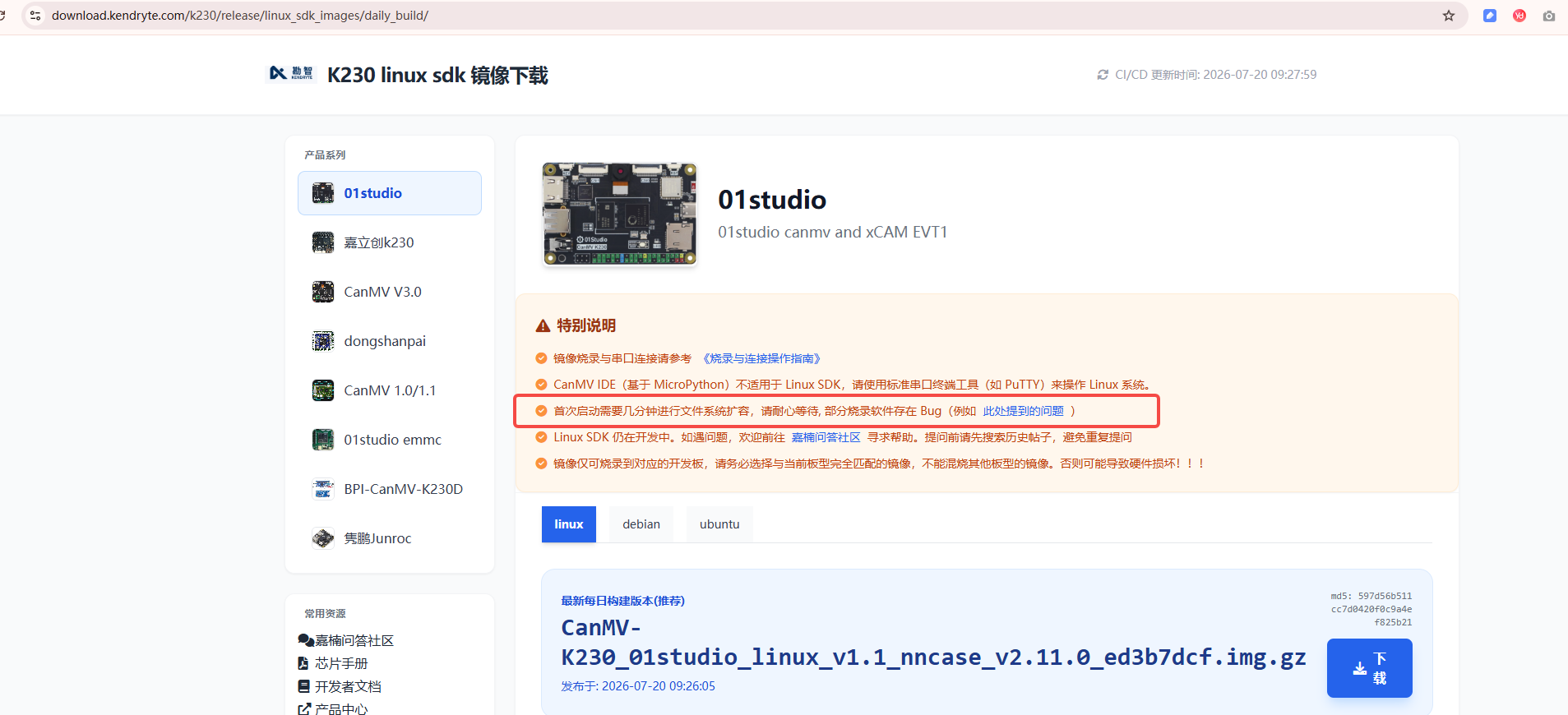1568x715 pixels.
Task: Click the 发布于: 2026-07-20 09:26:05 date text
Action: [638, 686]
